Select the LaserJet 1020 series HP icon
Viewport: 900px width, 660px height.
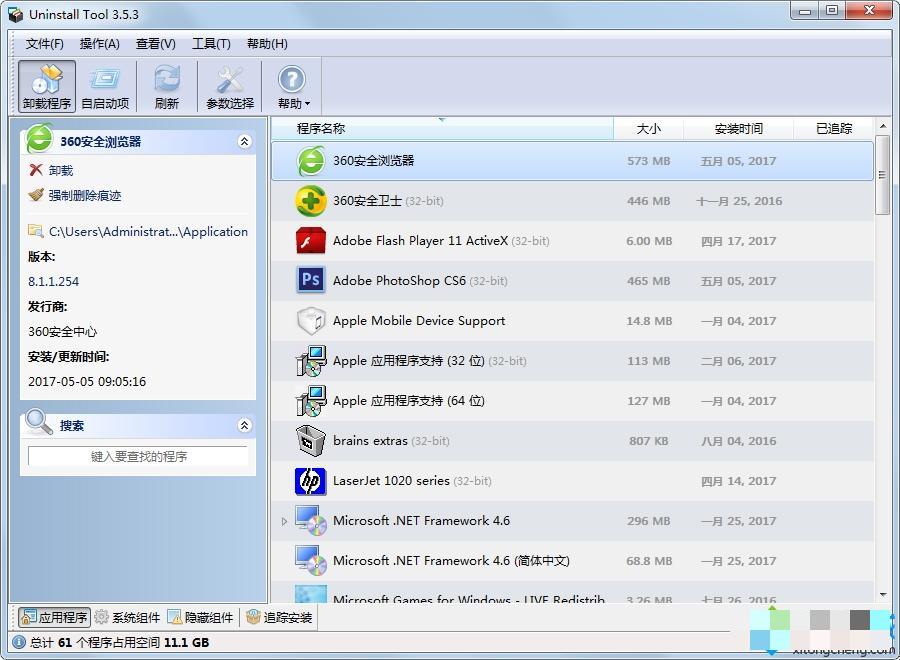click(311, 481)
